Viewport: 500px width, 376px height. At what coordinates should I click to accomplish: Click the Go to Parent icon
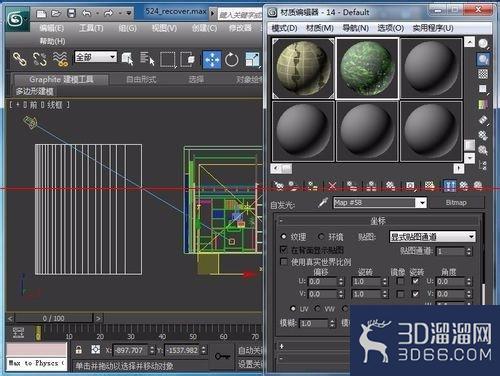[464, 186]
